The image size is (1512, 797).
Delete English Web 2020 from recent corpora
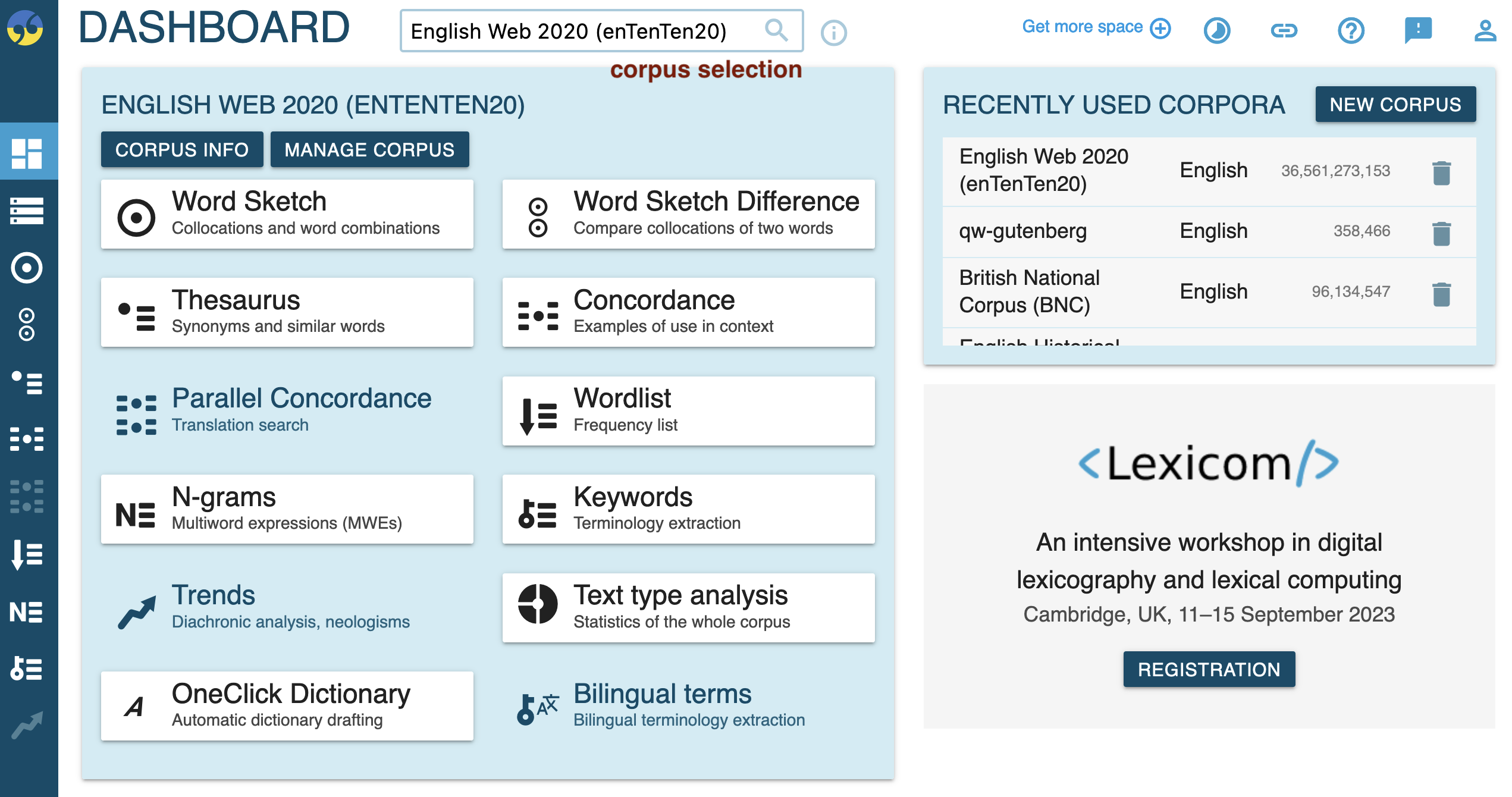(x=1442, y=172)
